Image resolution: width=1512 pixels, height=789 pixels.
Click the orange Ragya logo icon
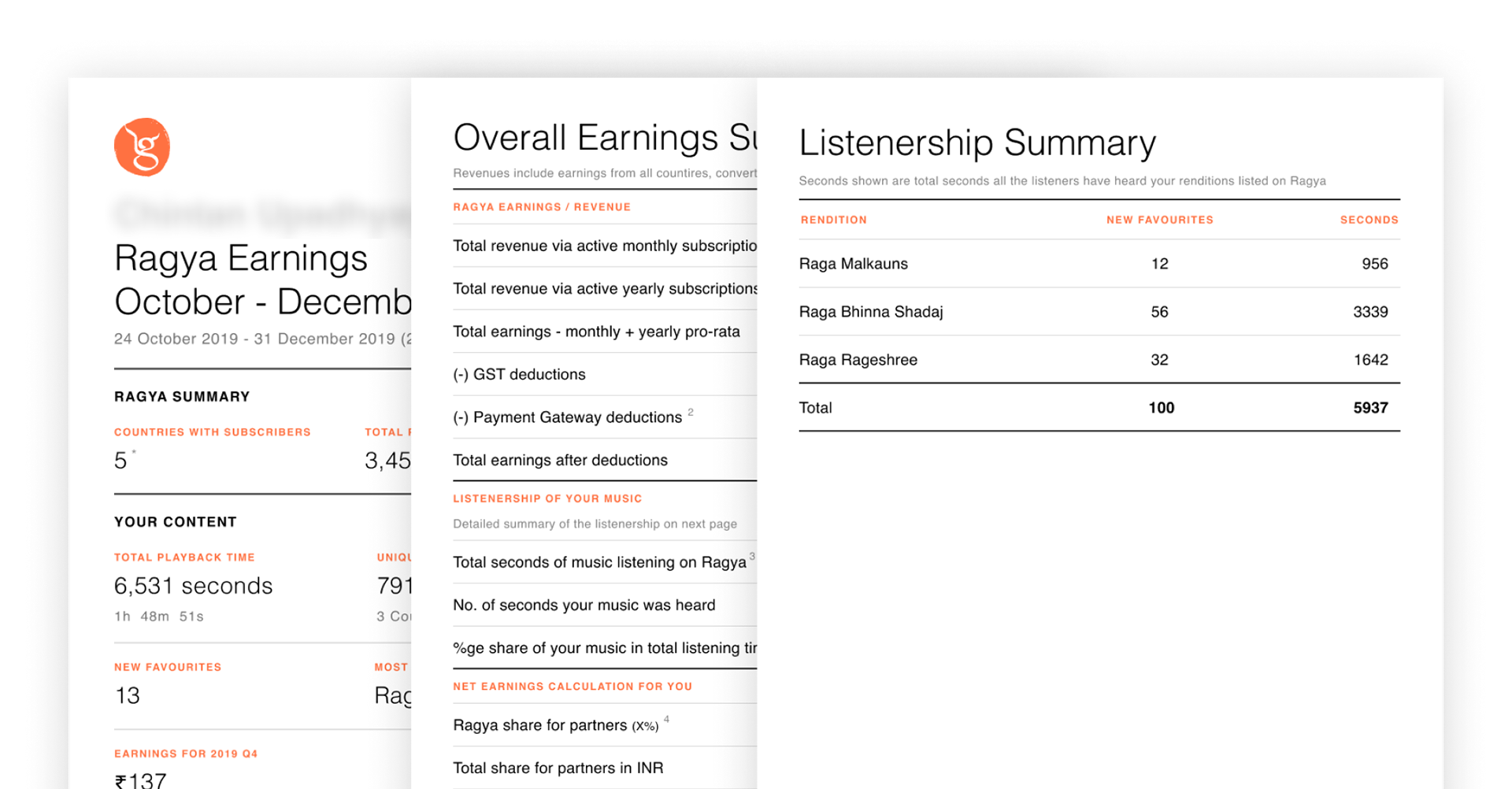pos(142,147)
